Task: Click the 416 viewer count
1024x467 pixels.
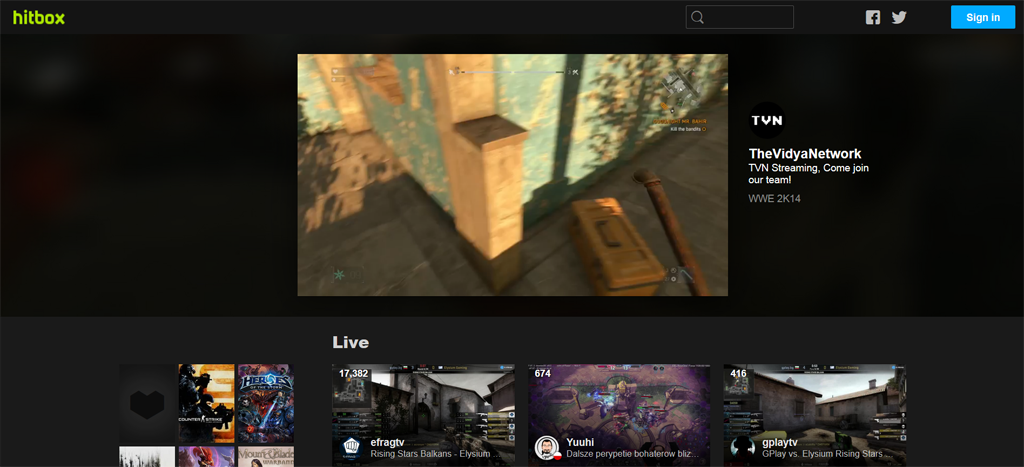Action: pos(739,374)
